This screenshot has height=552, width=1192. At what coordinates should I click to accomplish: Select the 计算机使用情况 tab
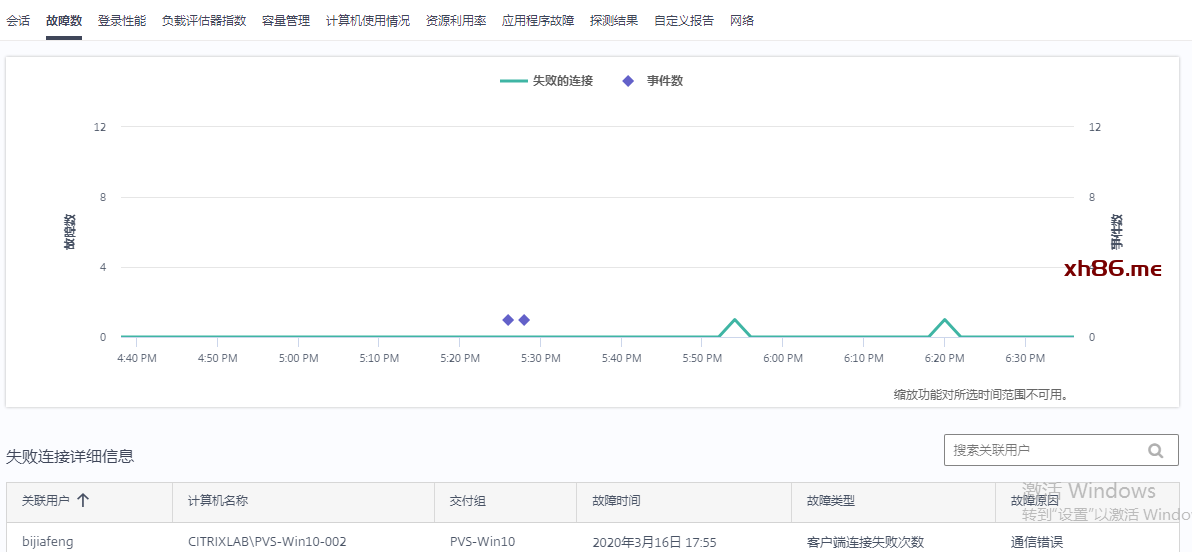pos(368,20)
